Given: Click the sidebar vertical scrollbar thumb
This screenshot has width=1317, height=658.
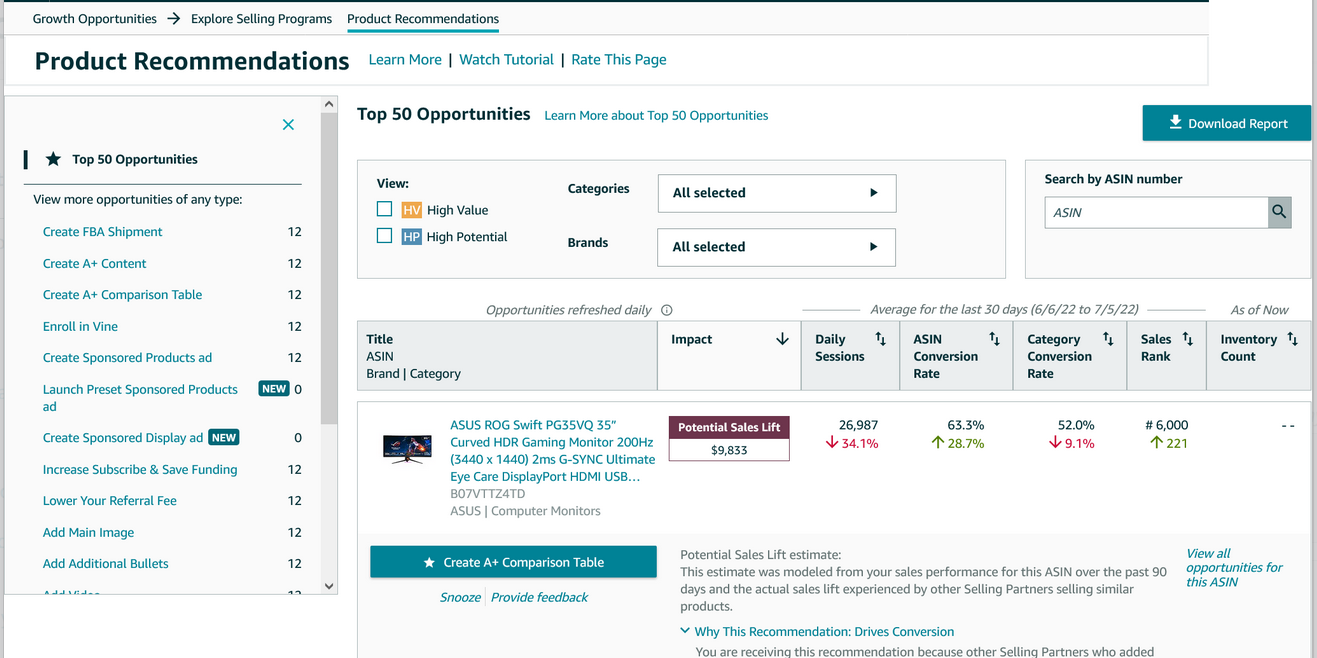Looking at the screenshot, I should pyautogui.click(x=329, y=267).
